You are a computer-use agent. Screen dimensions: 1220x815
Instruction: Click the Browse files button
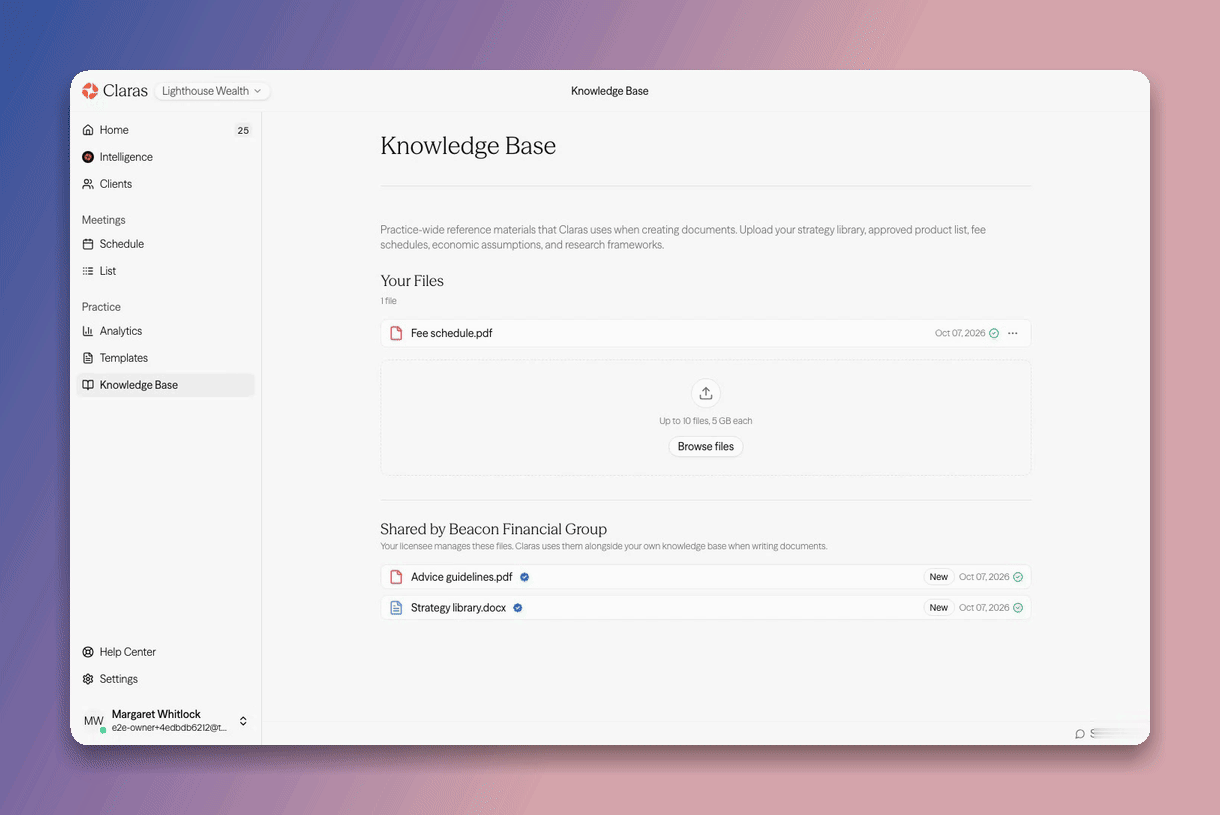pos(706,447)
